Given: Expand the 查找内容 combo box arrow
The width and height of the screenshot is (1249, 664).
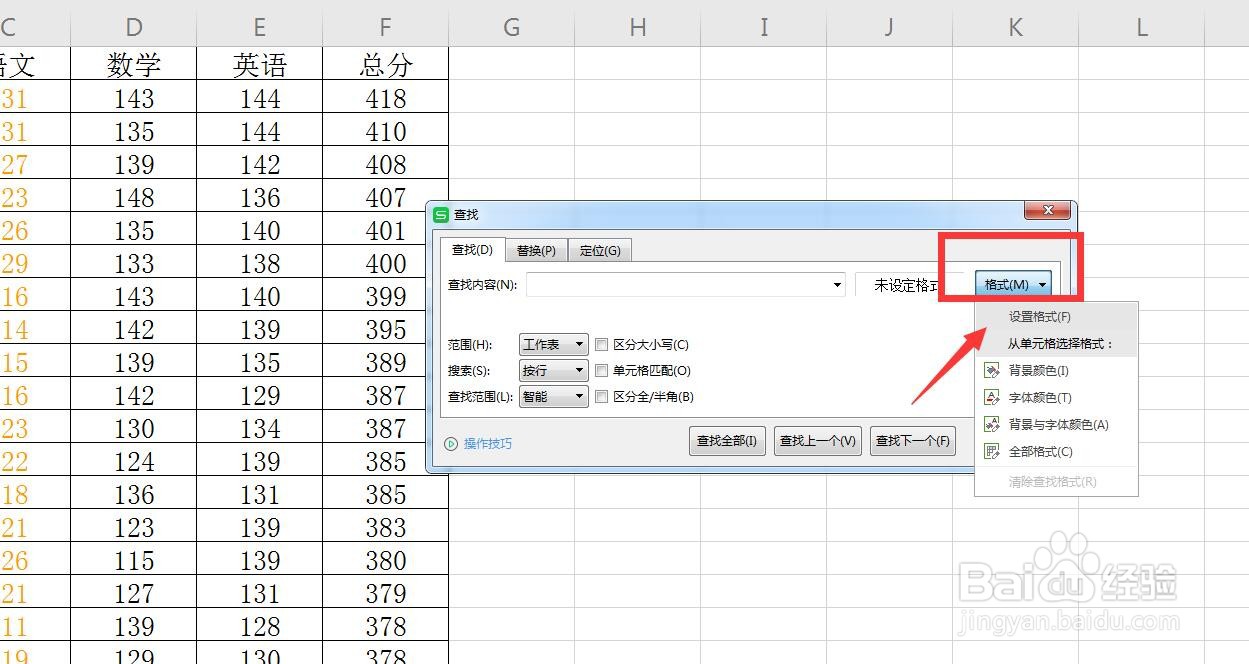Looking at the screenshot, I should point(837,285).
